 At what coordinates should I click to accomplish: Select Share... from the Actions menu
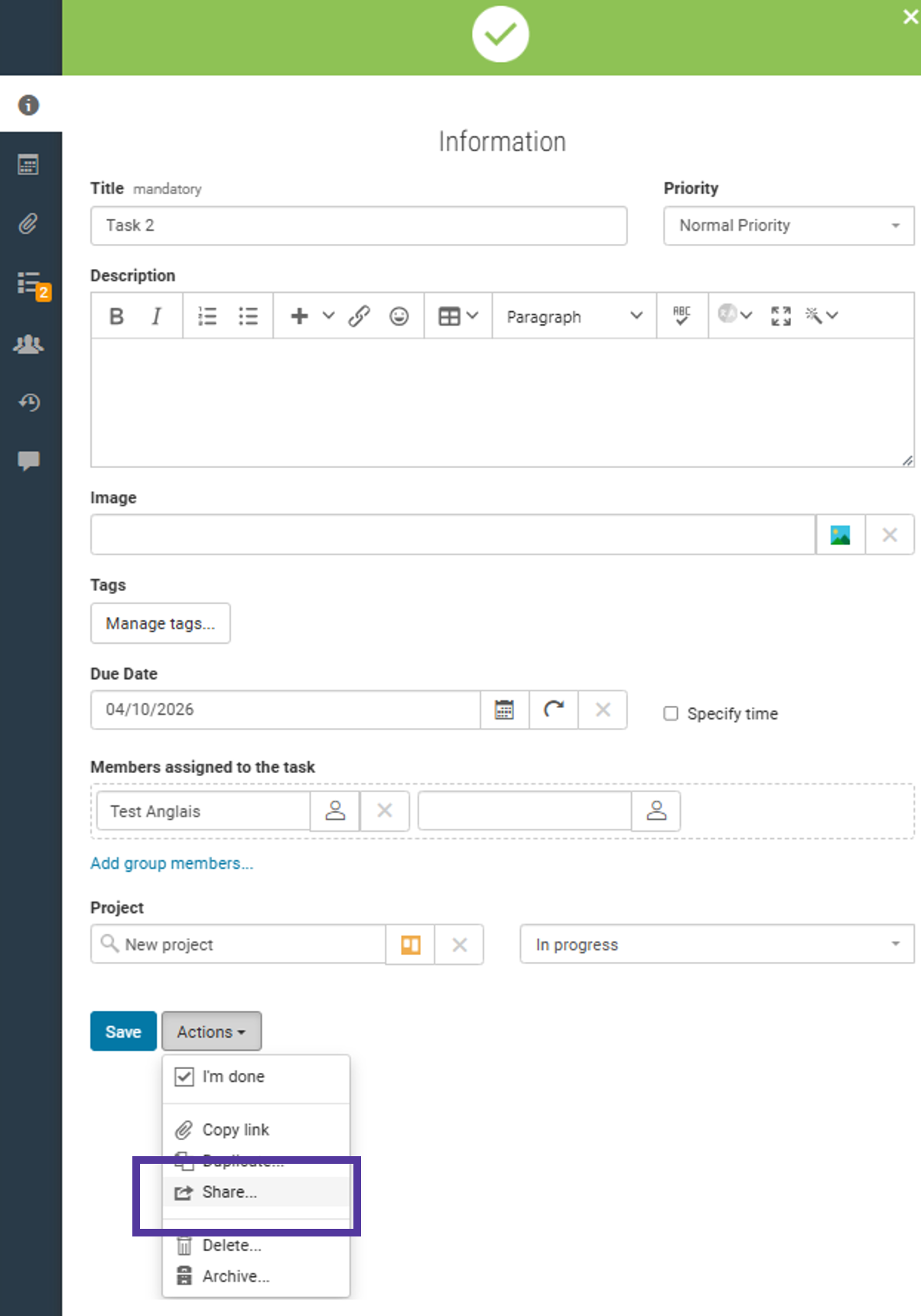pos(229,1192)
